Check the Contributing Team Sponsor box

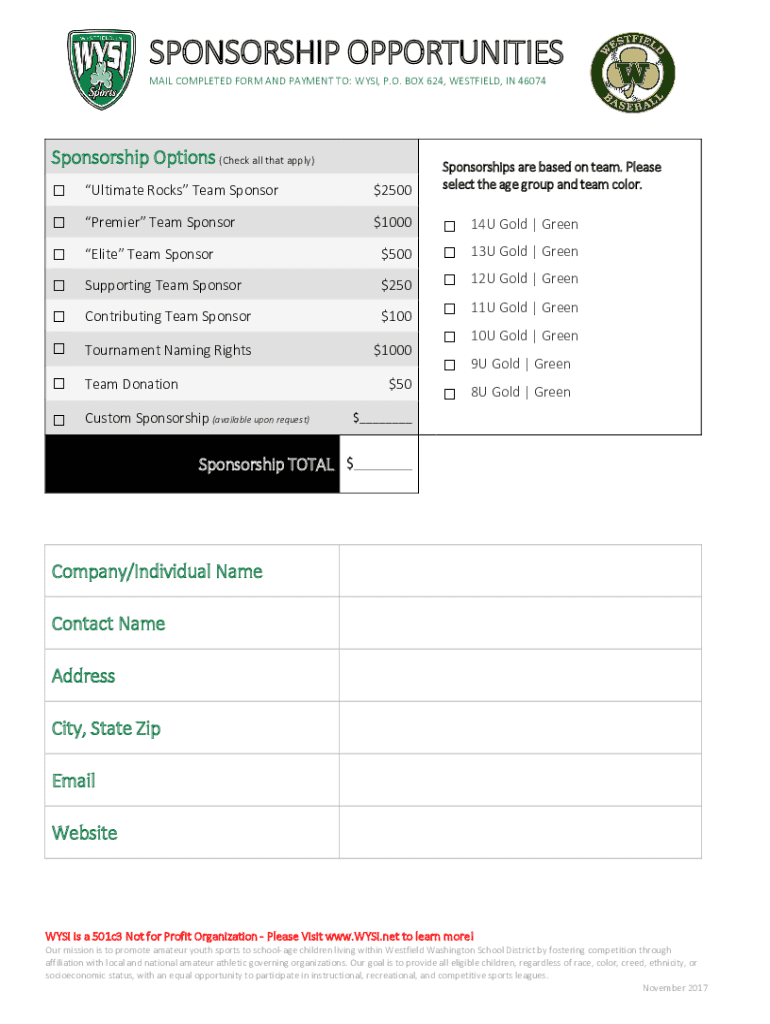60,317
